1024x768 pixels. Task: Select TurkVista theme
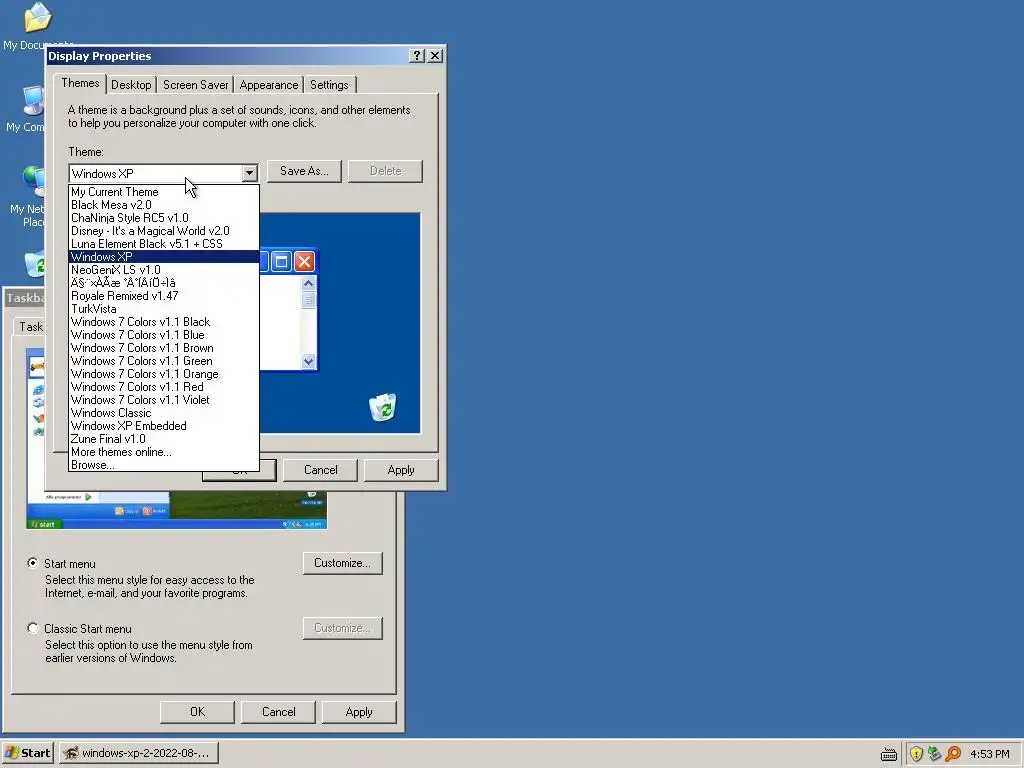click(164, 309)
